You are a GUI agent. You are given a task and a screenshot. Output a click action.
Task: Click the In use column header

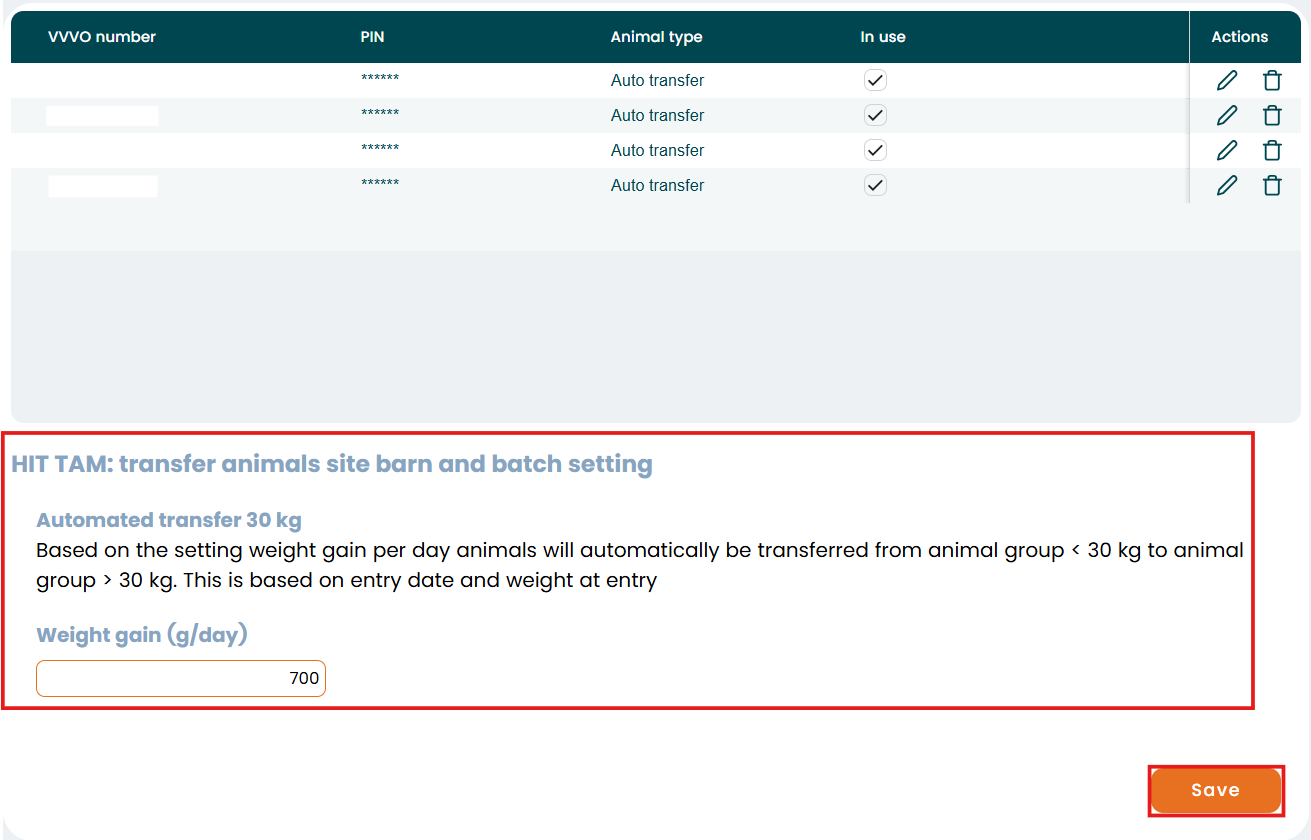(883, 37)
